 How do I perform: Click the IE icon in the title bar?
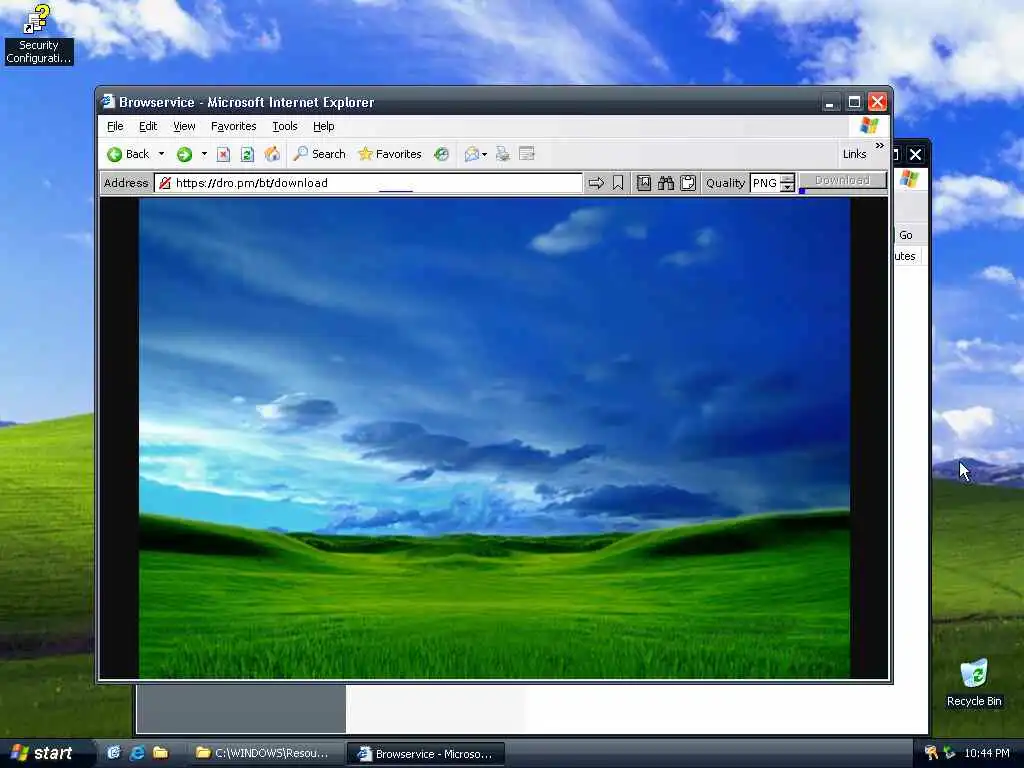(108, 102)
